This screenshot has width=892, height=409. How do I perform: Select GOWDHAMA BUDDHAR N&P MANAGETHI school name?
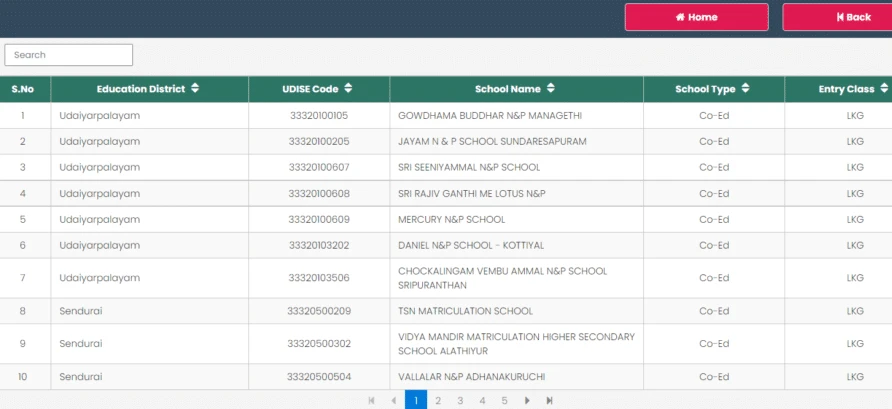coord(490,115)
